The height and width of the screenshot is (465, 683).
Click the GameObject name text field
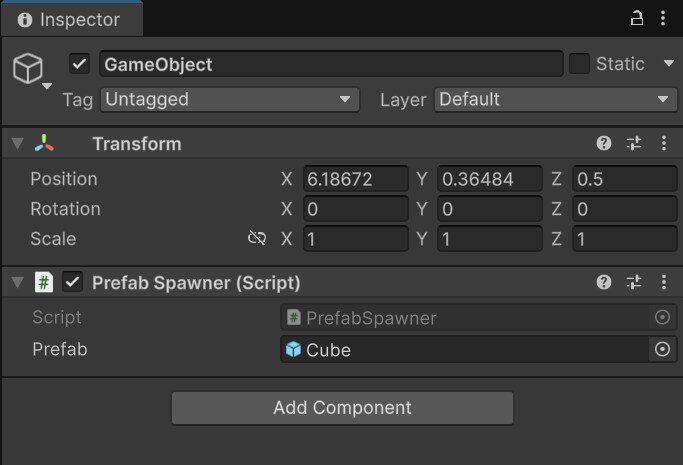click(330, 64)
